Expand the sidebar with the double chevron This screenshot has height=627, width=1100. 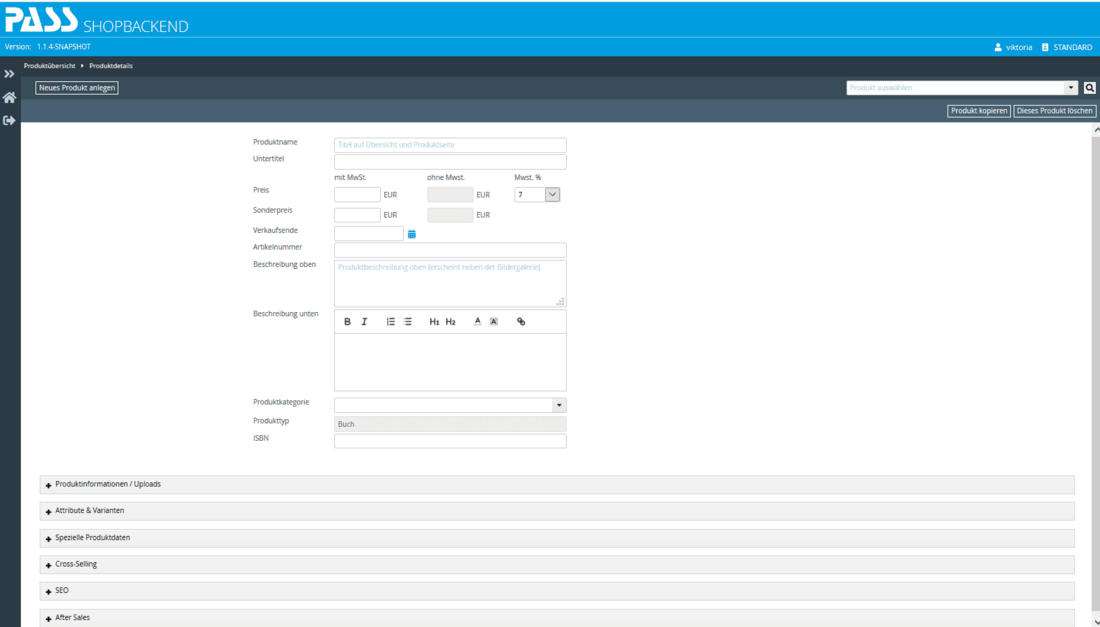pyautogui.click(x=9, y=71)
